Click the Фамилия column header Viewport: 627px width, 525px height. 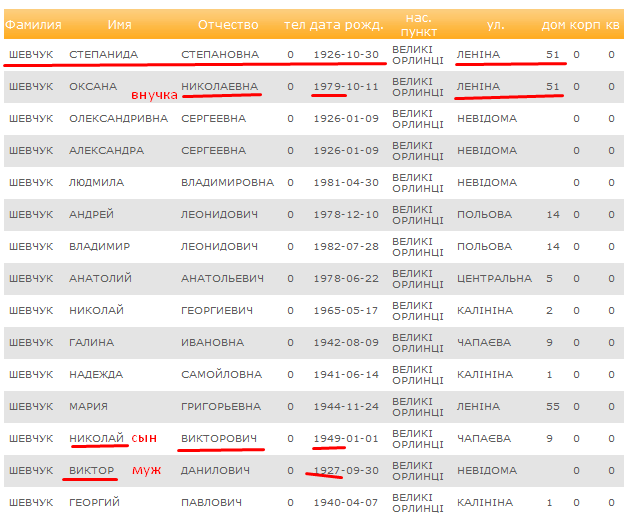[34, 25]
